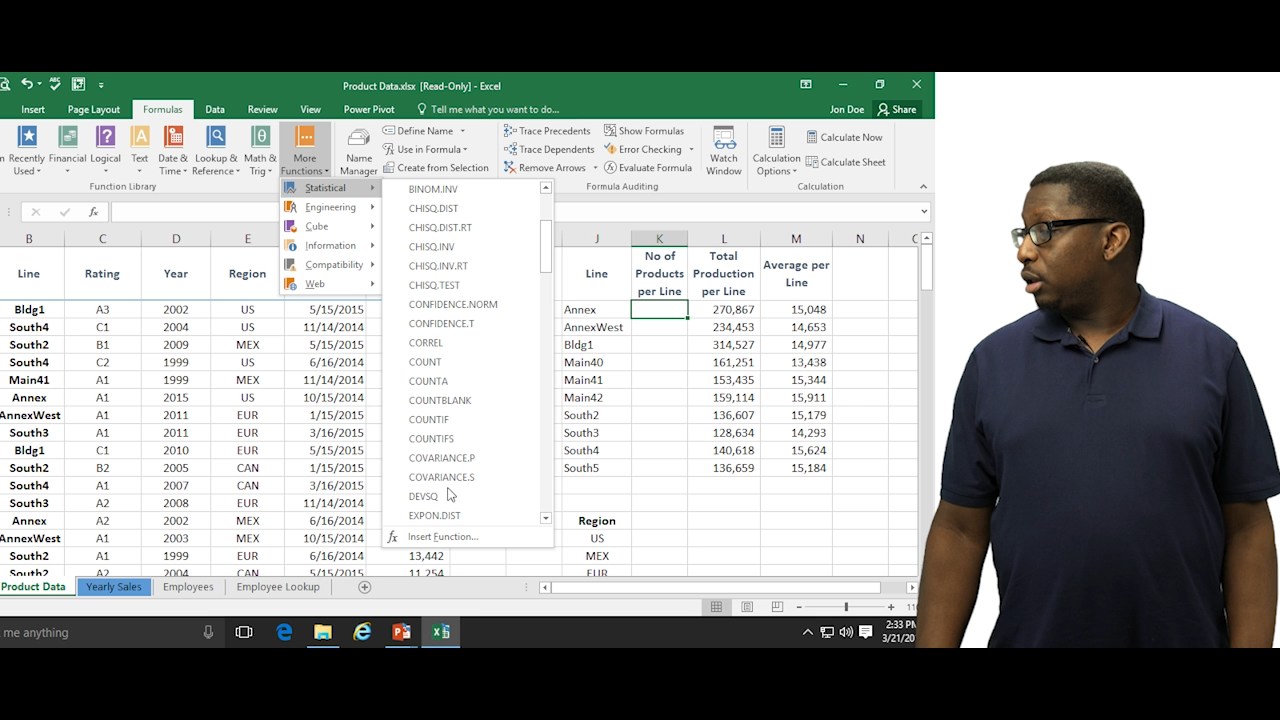This screenshot has height=720, width=1280.
Task: Open the Page Layout ribbon tab
Action: click(94, 109)
